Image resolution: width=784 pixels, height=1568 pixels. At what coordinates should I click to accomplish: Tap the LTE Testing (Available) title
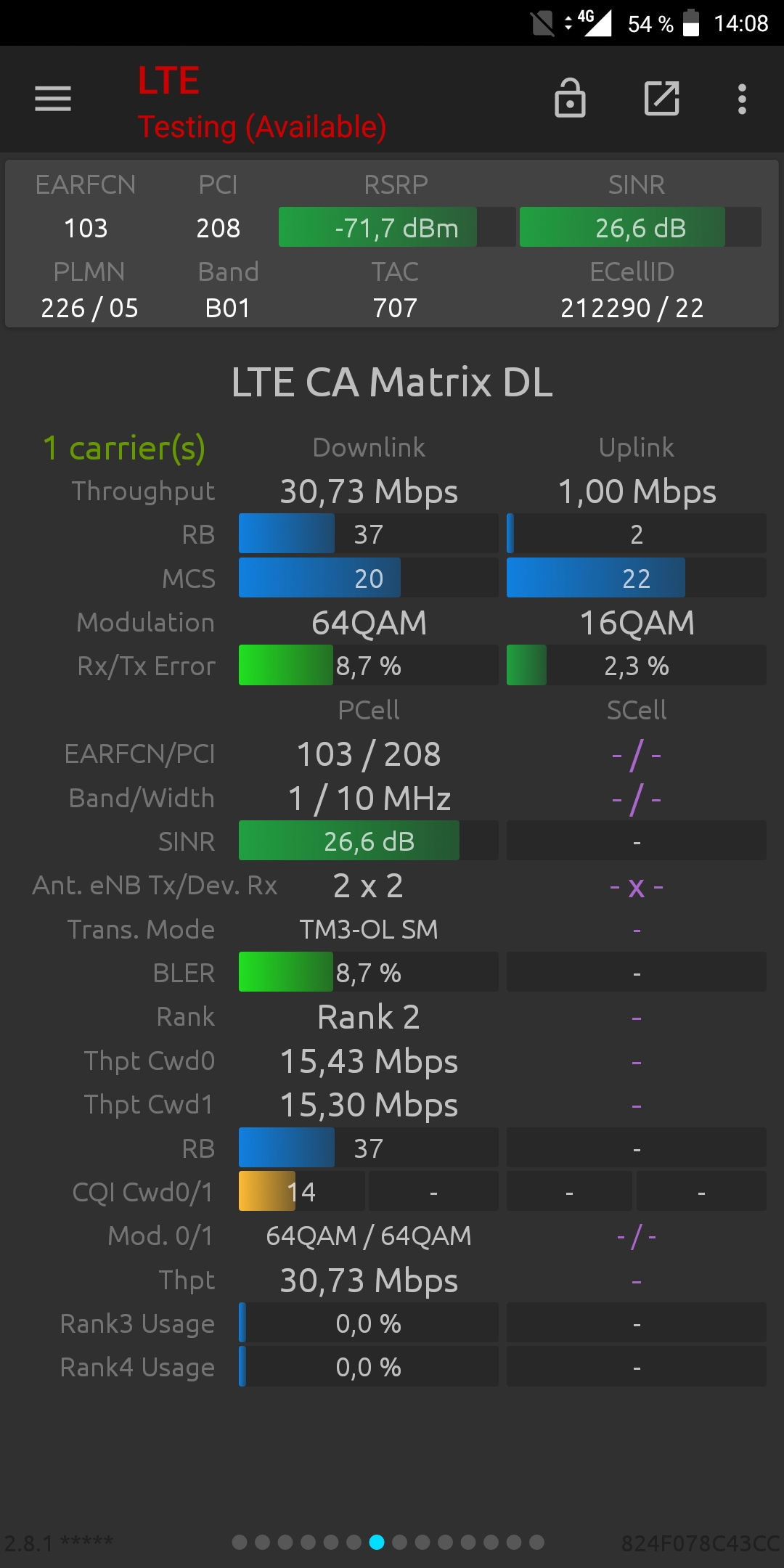[262, 102]
